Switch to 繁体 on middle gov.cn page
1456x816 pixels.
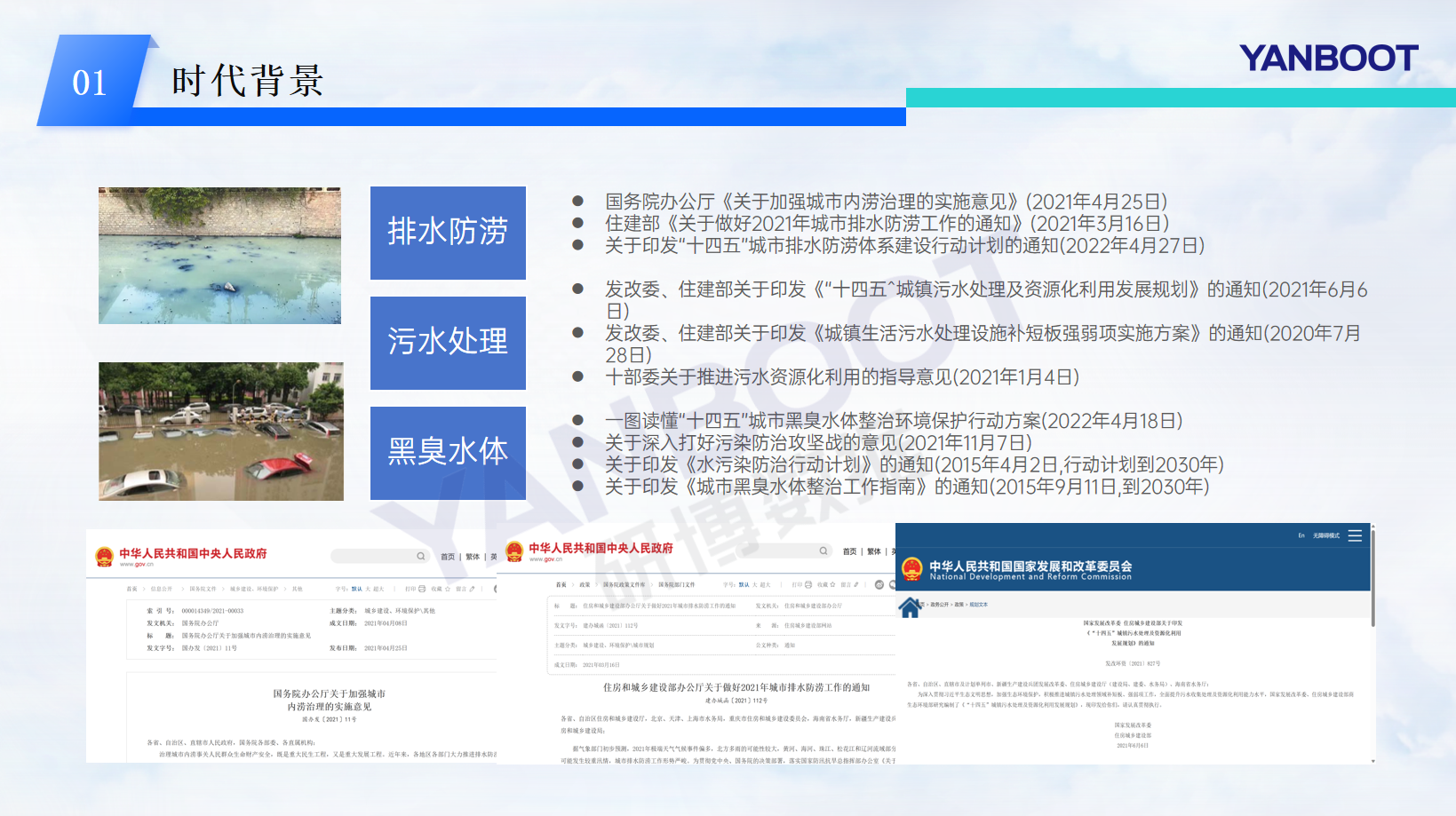874,551
